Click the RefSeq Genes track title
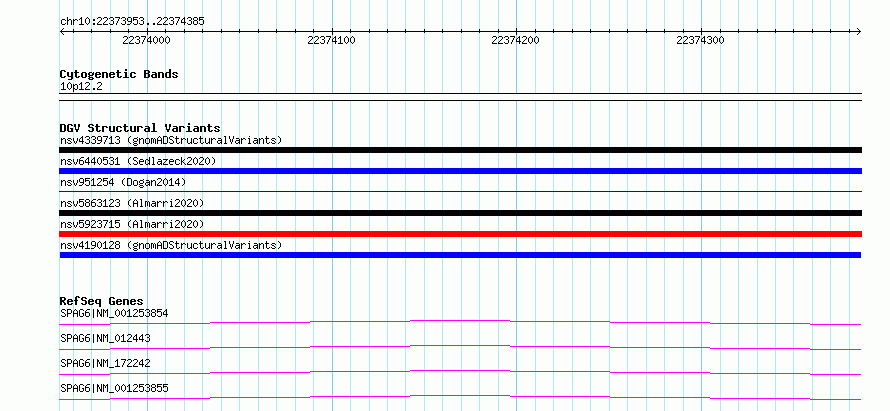890x411 pixels. point(102,301)
